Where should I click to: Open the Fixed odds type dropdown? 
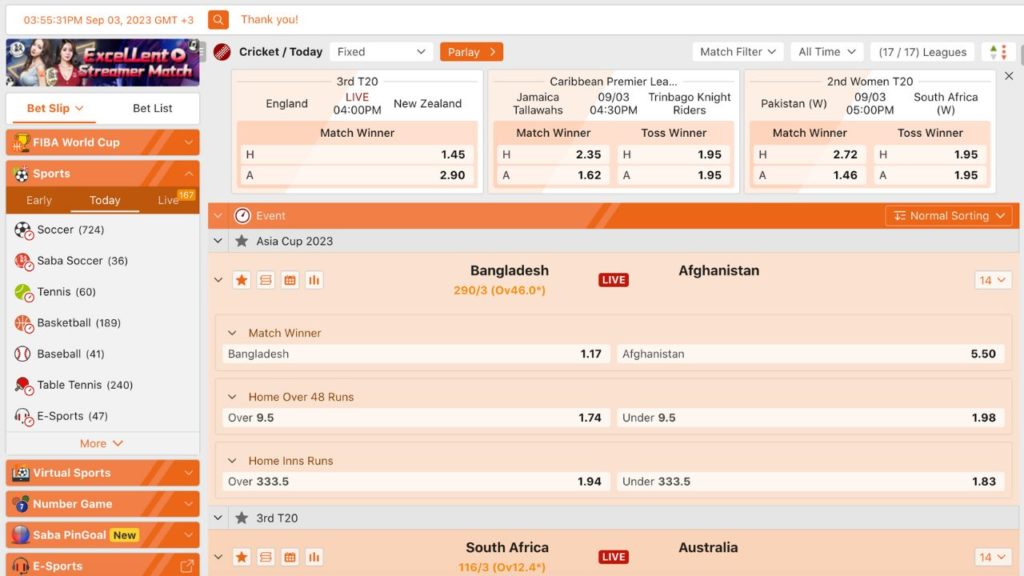tap(381, 52)
